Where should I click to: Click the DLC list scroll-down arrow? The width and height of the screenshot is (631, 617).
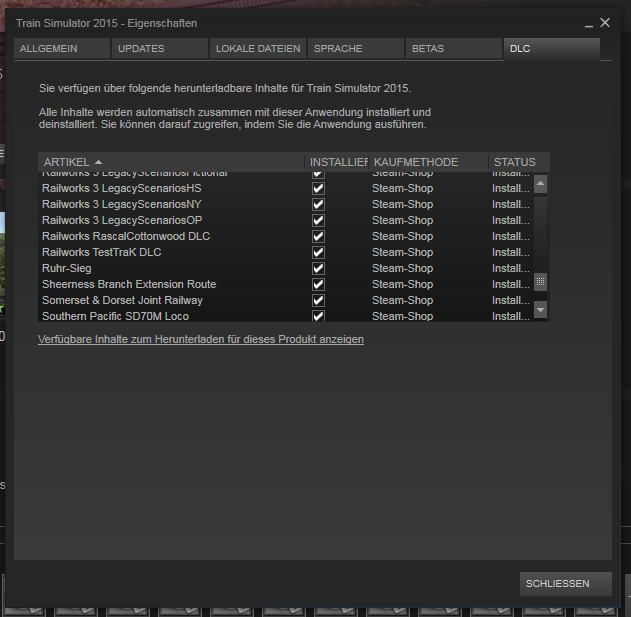pyautogui.click(x=540, y=310)
